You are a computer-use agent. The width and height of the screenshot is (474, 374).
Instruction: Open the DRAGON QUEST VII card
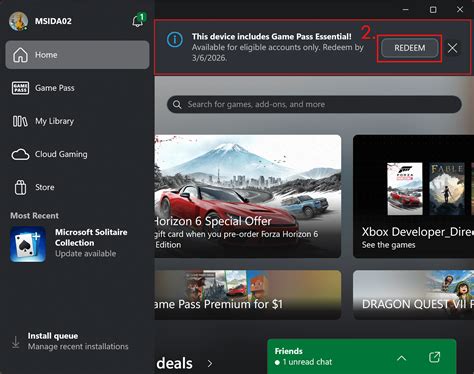point(413,295)
